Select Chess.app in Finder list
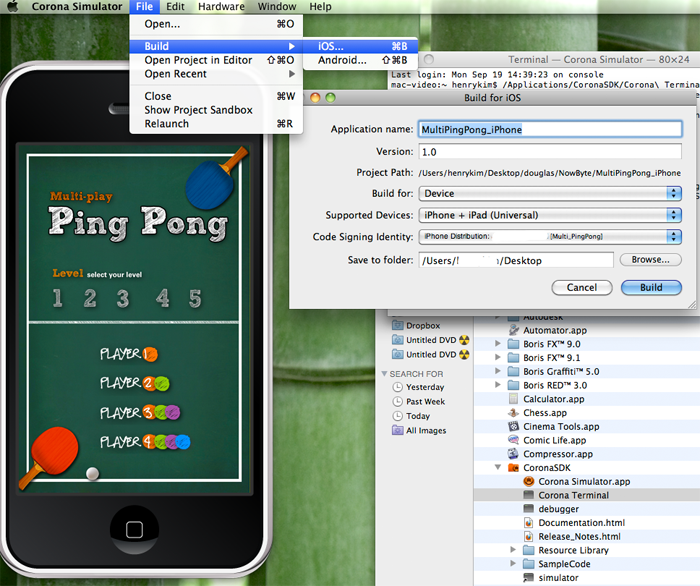This screenshot has height=586, width=700. pyautogui.click(x=545, y=413)
